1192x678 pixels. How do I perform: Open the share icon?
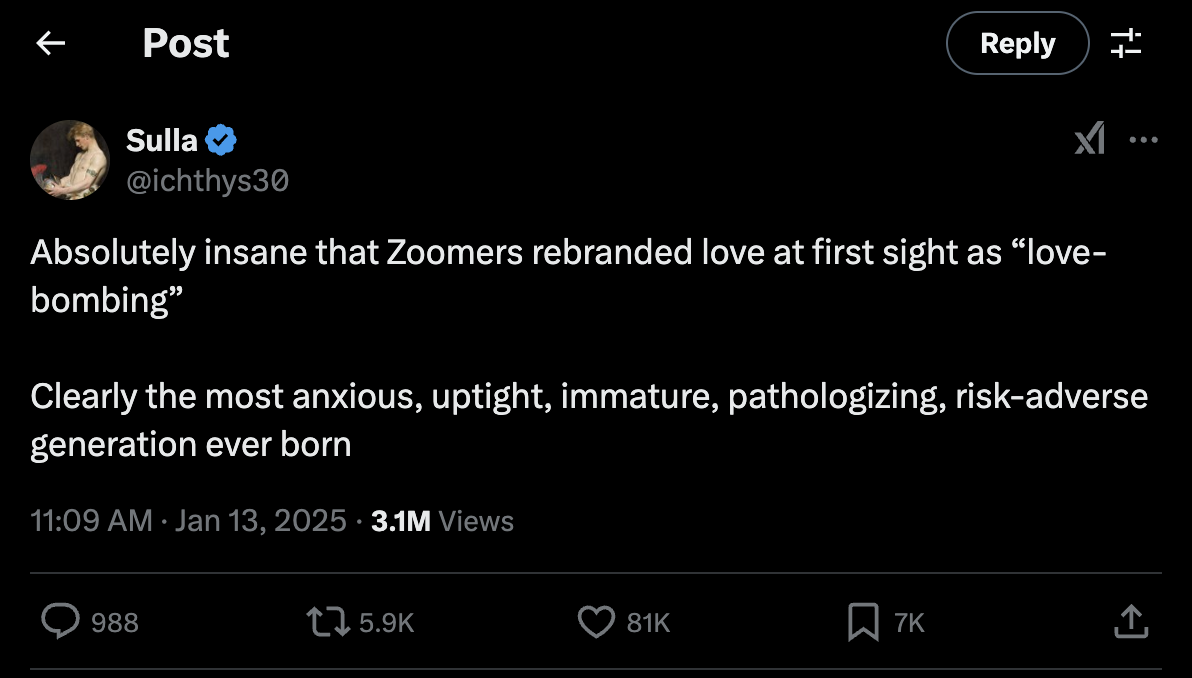click(1131, 622)
